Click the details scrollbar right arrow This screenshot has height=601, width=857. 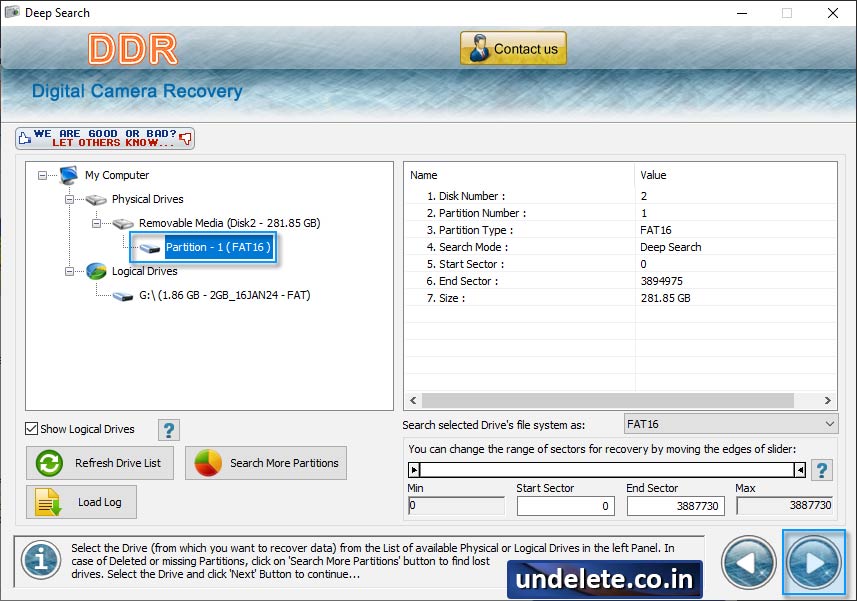[x=827, y=400]
